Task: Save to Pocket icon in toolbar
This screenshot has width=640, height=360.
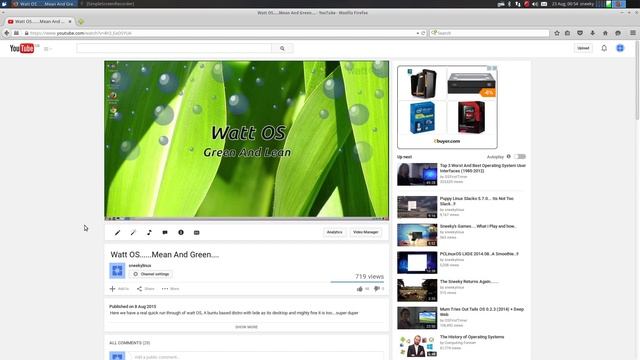Action: 580,33
